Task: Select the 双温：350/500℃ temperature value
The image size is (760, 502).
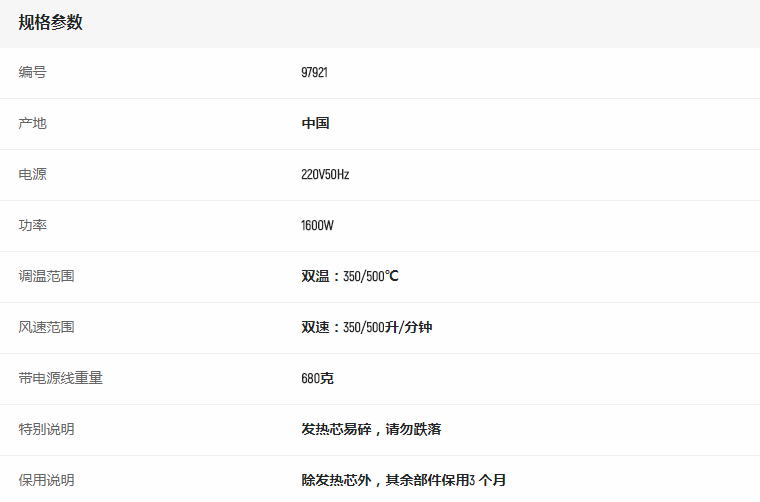Action: (350, 277)
